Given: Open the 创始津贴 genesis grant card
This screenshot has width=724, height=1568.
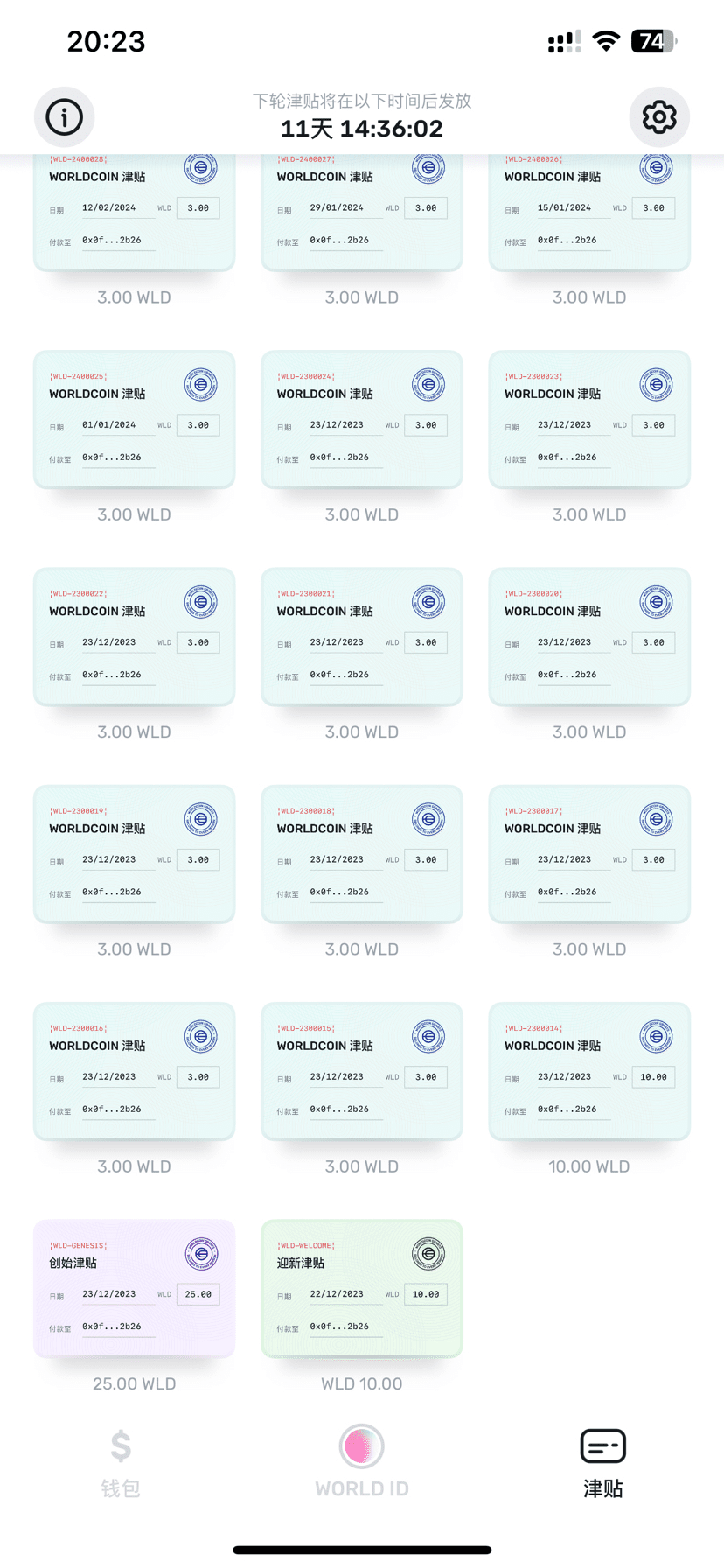Looking at the screenshot, I should point(134,1288).
